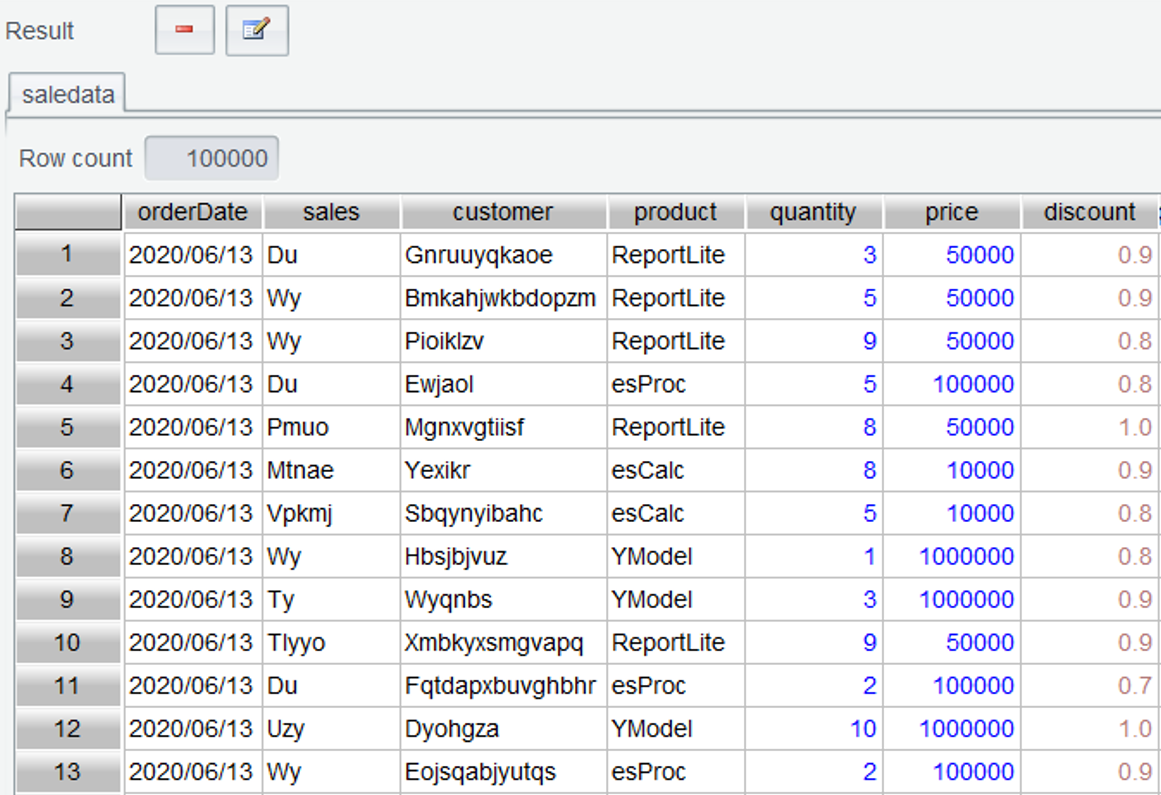Click customer cell Fqtdapxbuvghbhr
The image size is (1161, 795).
point(500,685)
